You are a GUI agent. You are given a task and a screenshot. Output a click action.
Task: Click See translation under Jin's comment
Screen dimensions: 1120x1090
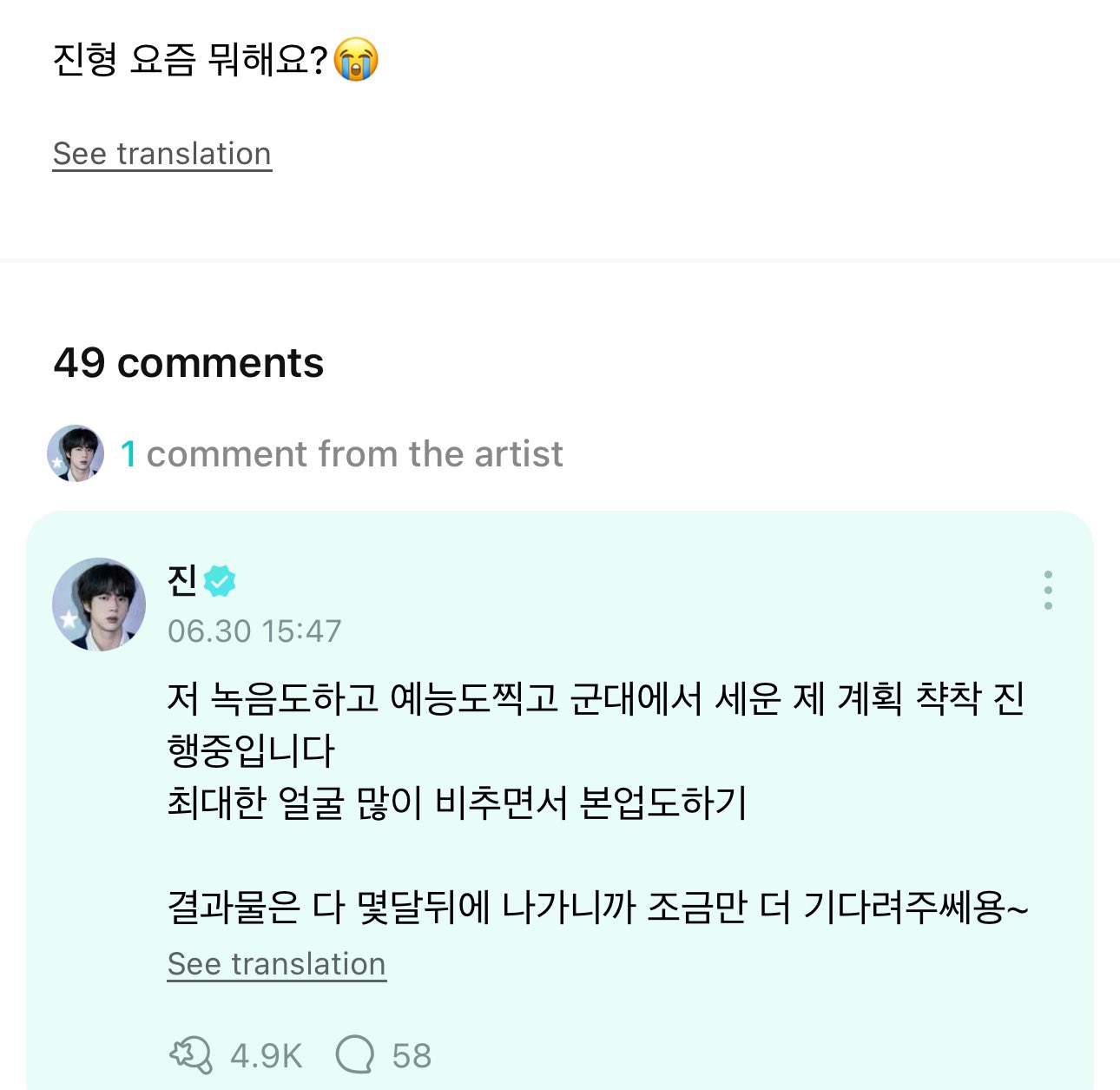[276, 964]
